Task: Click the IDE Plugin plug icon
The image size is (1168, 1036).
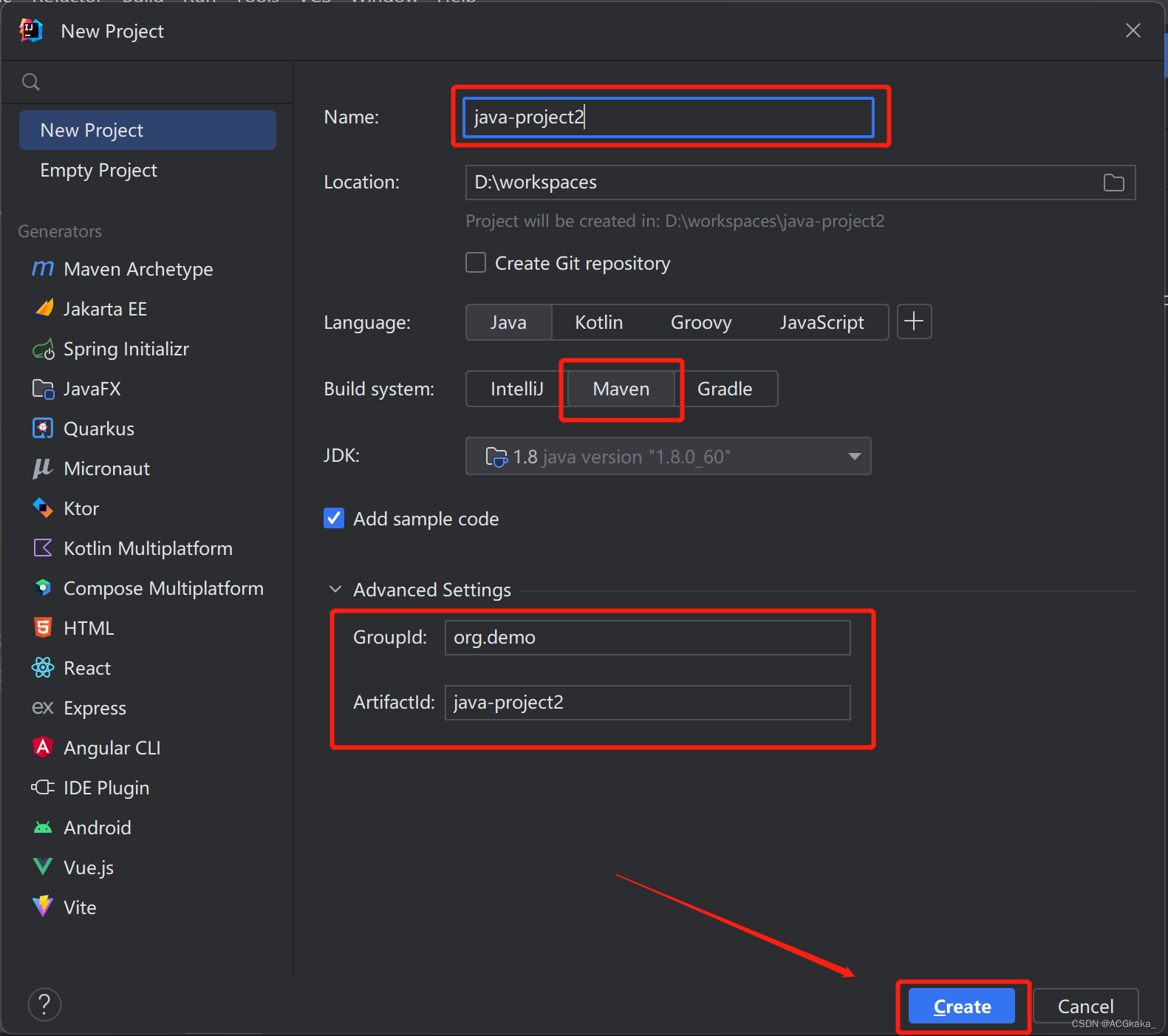Action: 43,788
